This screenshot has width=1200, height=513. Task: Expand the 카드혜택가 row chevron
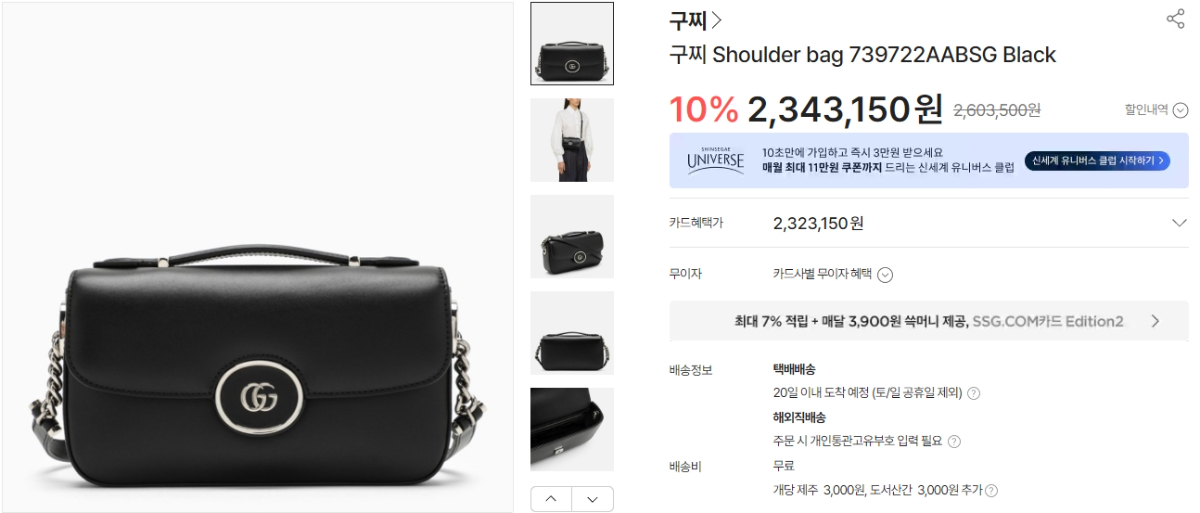pyautogui.click(x=1179, y=223)
